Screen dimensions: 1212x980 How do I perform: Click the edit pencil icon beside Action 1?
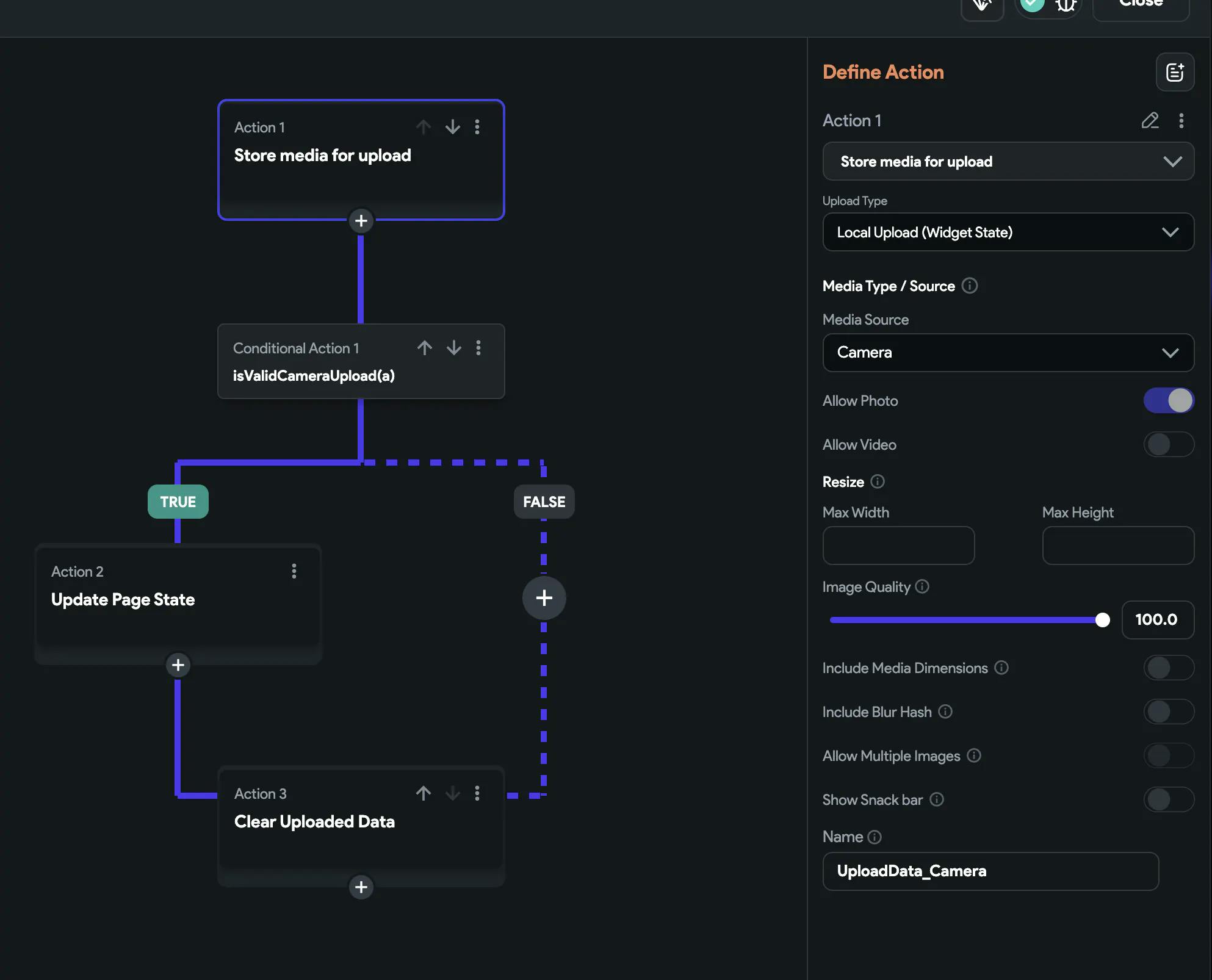click(x=1150, y=120)
